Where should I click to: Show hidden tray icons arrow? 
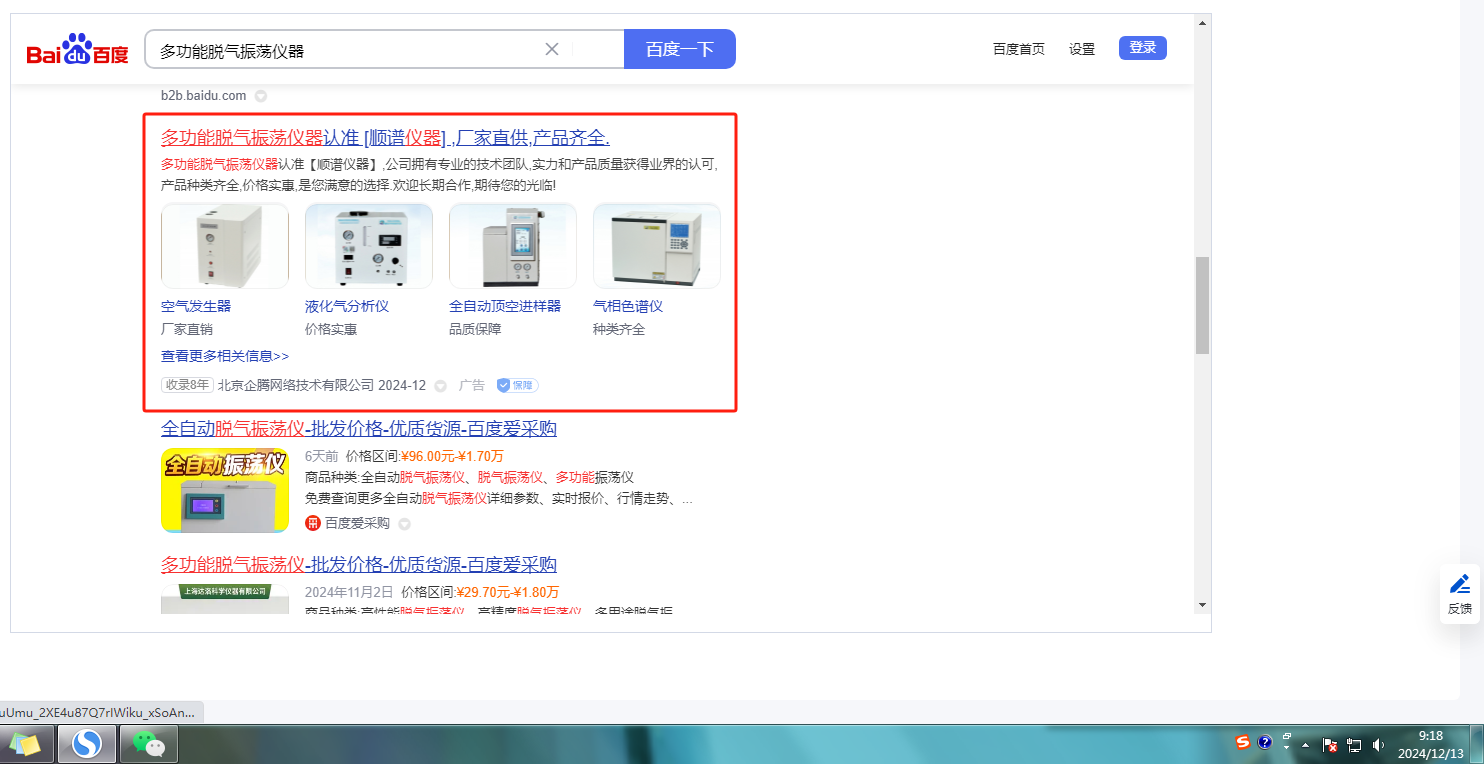click(x=1305, y=745)
